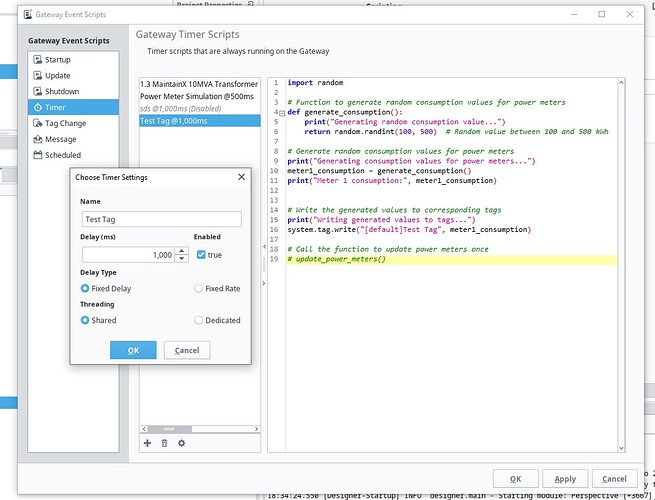The height and width of the screenshot is (500, 655).
Task: Decrease Delay value with down arrow
Action: pyautogui.click(x=182, y=259)
